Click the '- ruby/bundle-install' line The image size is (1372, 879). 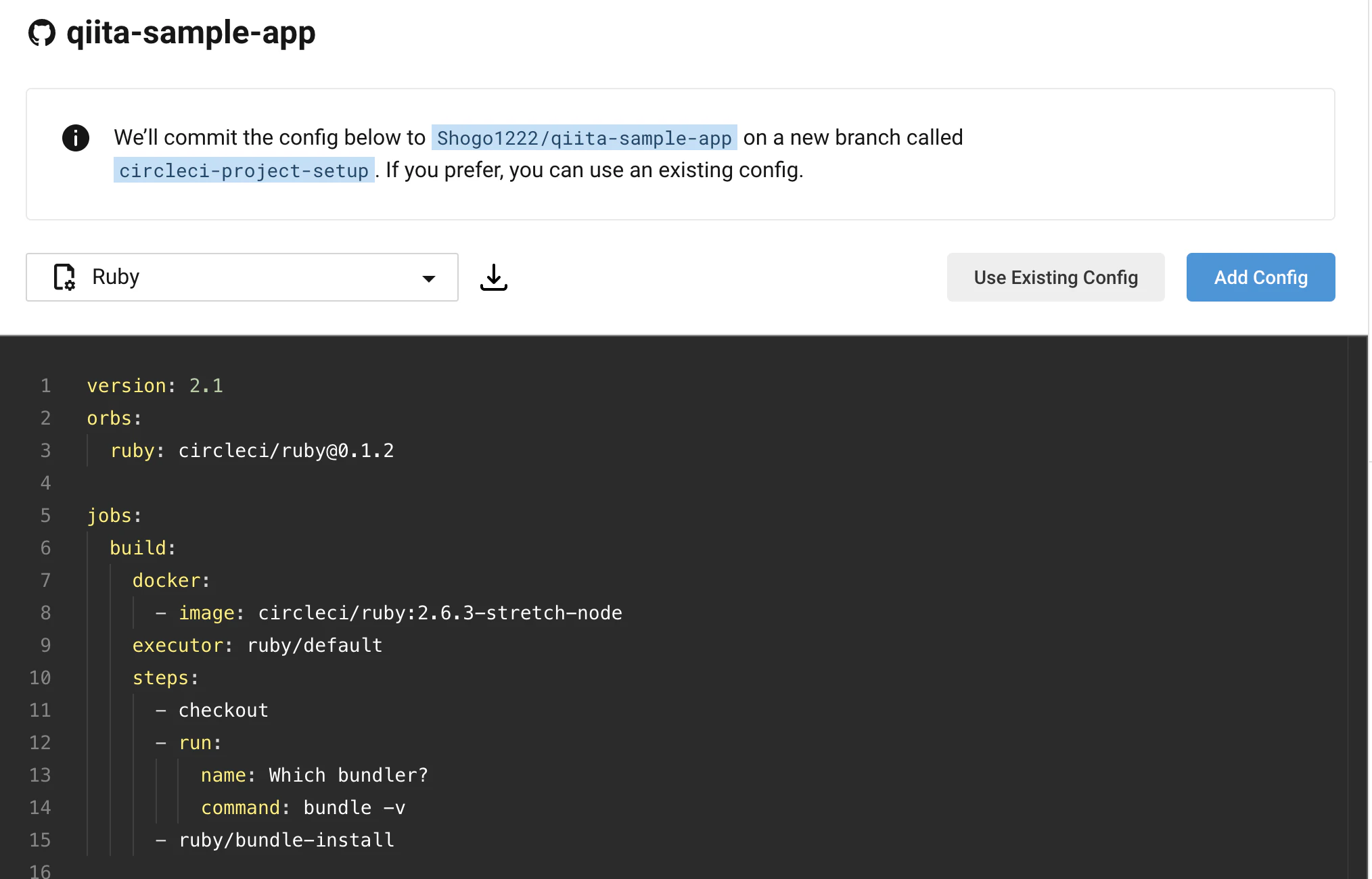(275, 840)
